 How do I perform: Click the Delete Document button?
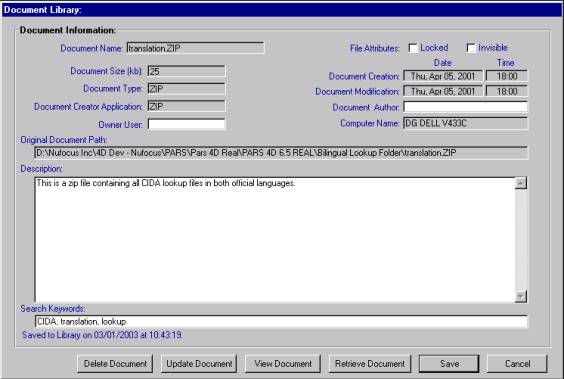tap(115, 364)
